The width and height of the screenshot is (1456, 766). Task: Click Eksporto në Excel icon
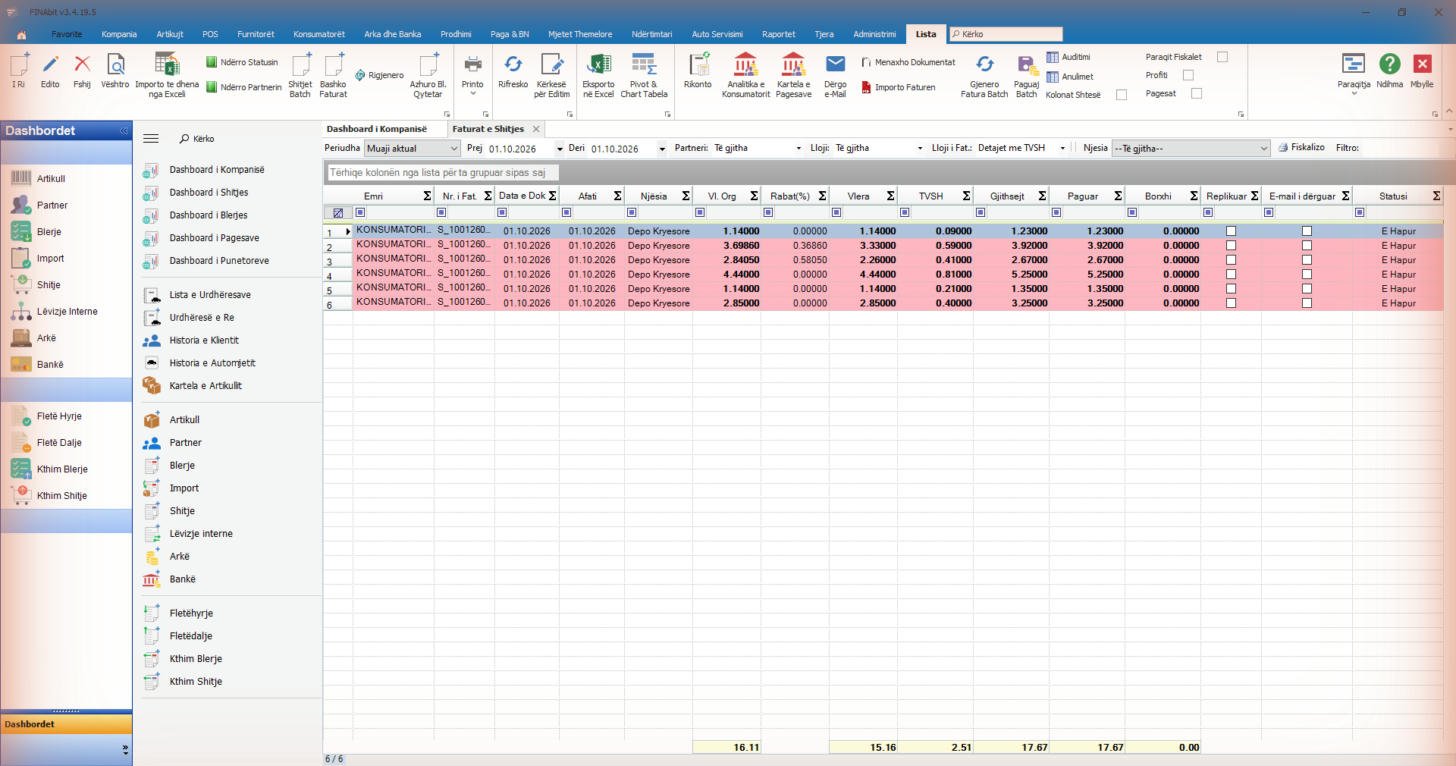pos(598,64)
